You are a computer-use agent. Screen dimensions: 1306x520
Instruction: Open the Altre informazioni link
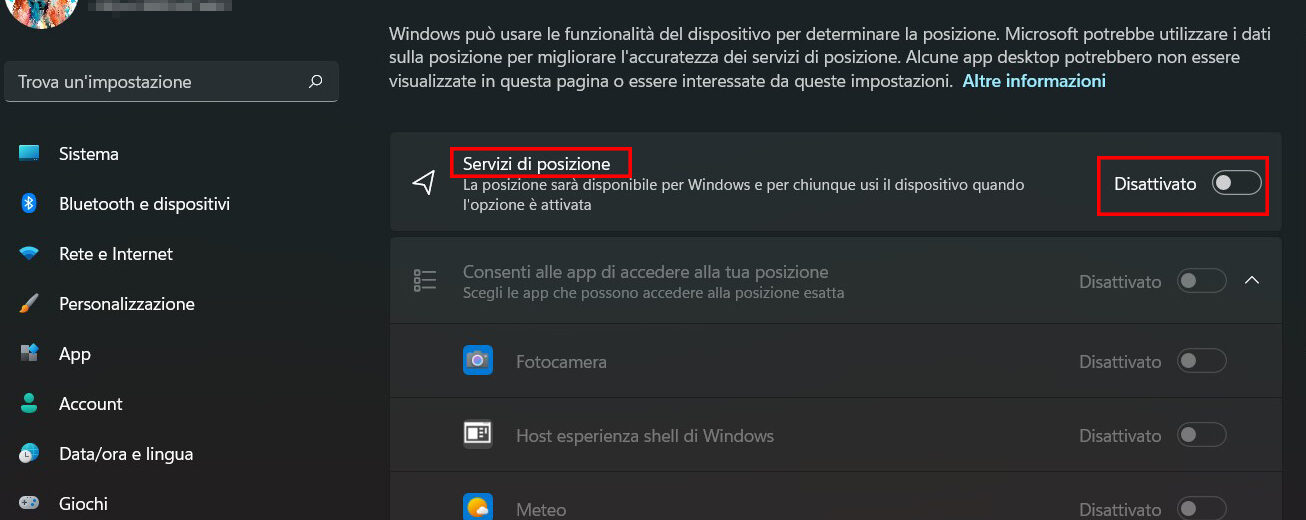click(x=1034, y=81)
